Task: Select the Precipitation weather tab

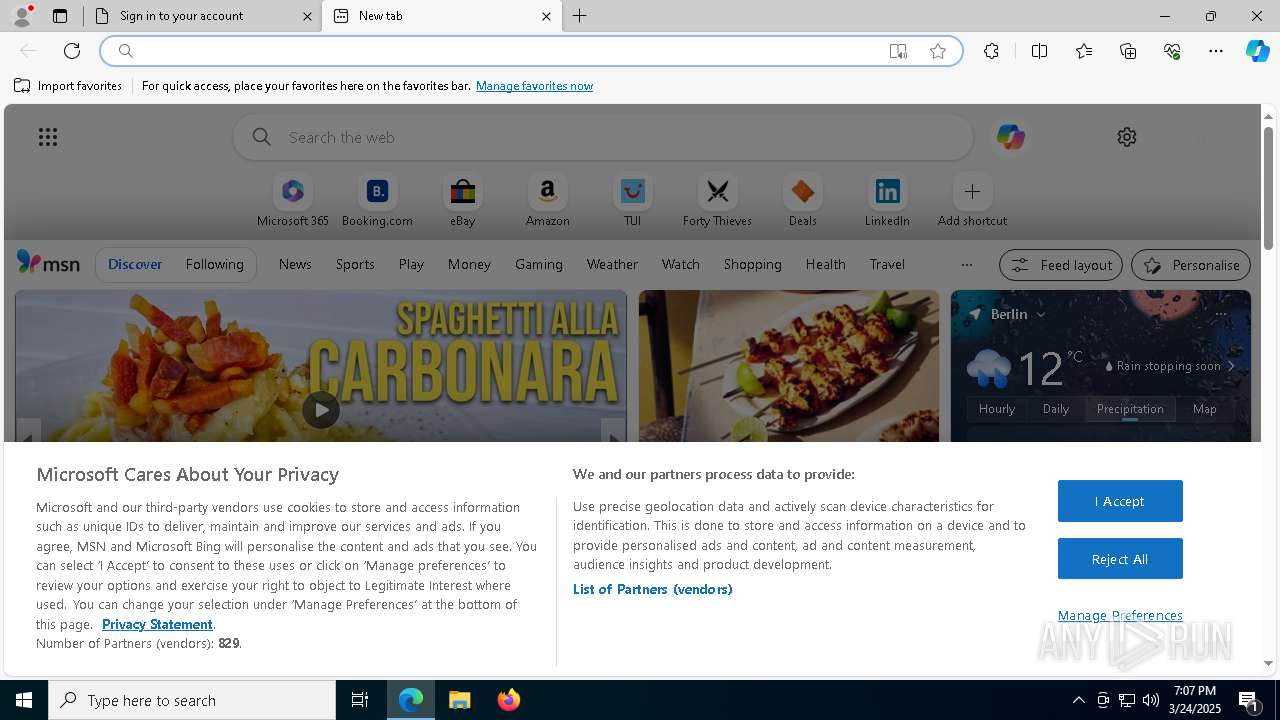Action: [x=1130, y=409]
